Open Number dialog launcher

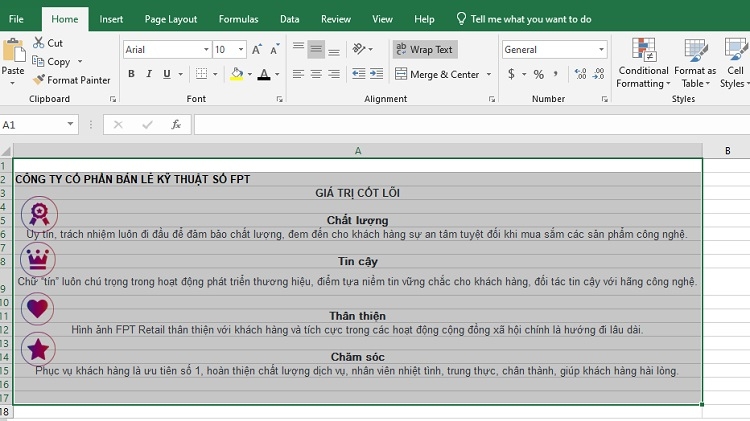605,99
